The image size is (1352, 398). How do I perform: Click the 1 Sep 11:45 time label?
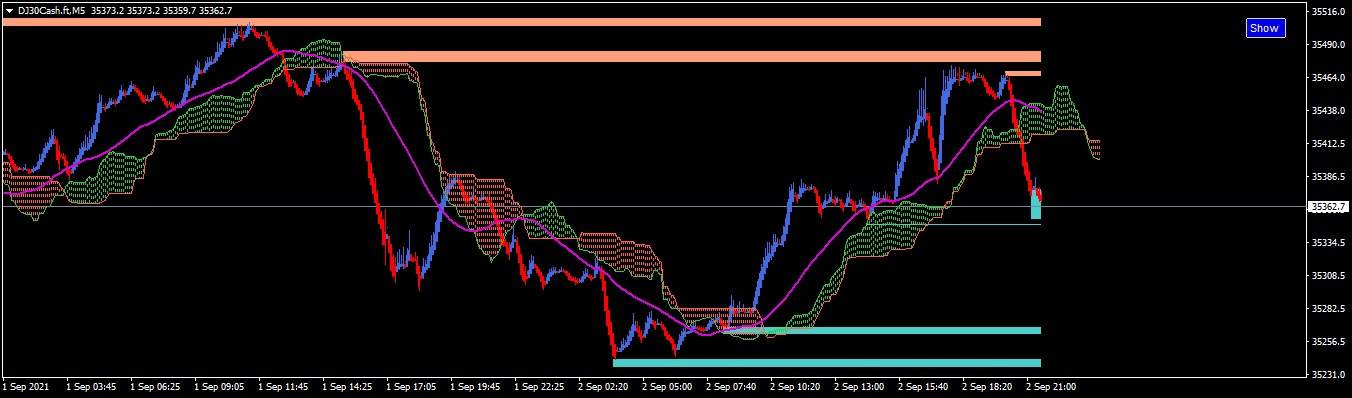[x=284, y=385]
